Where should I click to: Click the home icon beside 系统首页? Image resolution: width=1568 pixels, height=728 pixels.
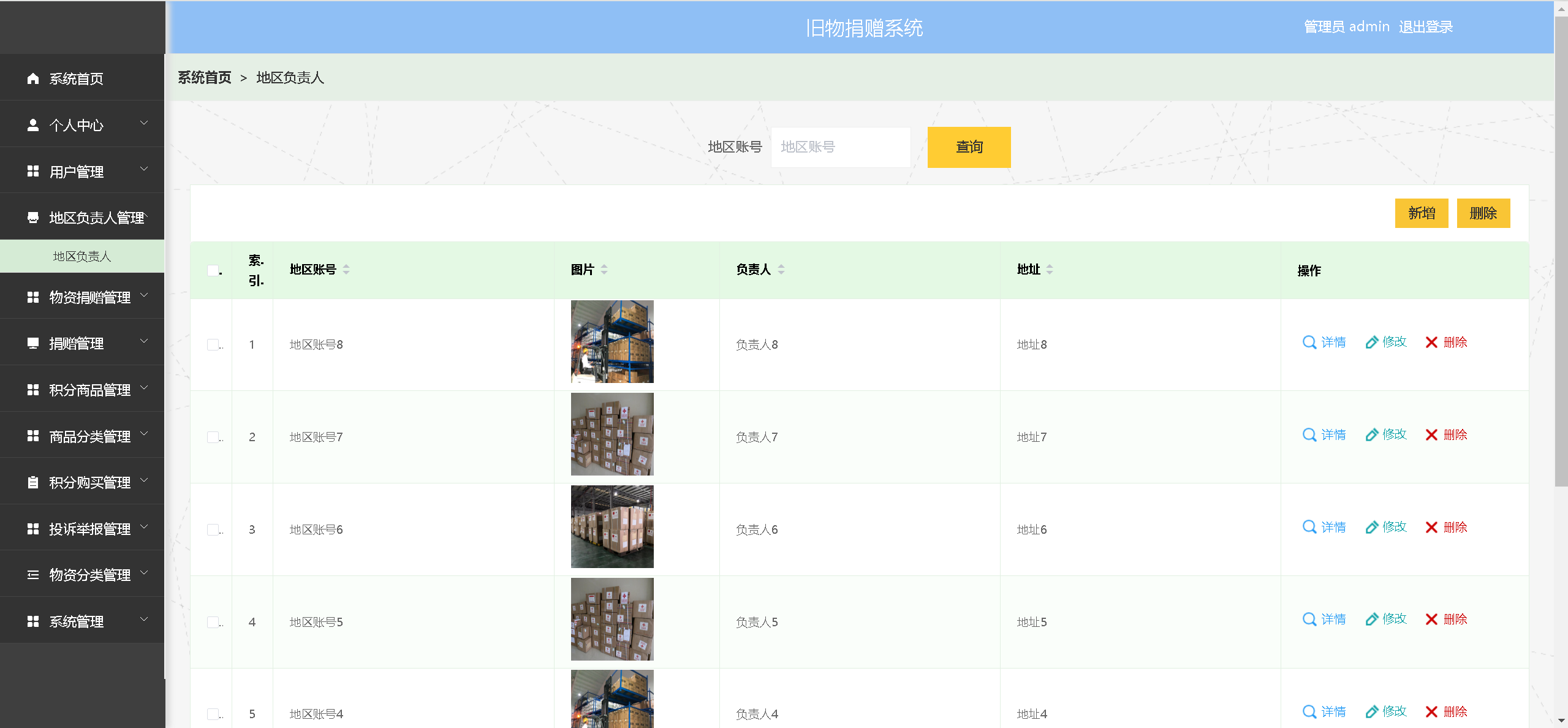[33, 78]
